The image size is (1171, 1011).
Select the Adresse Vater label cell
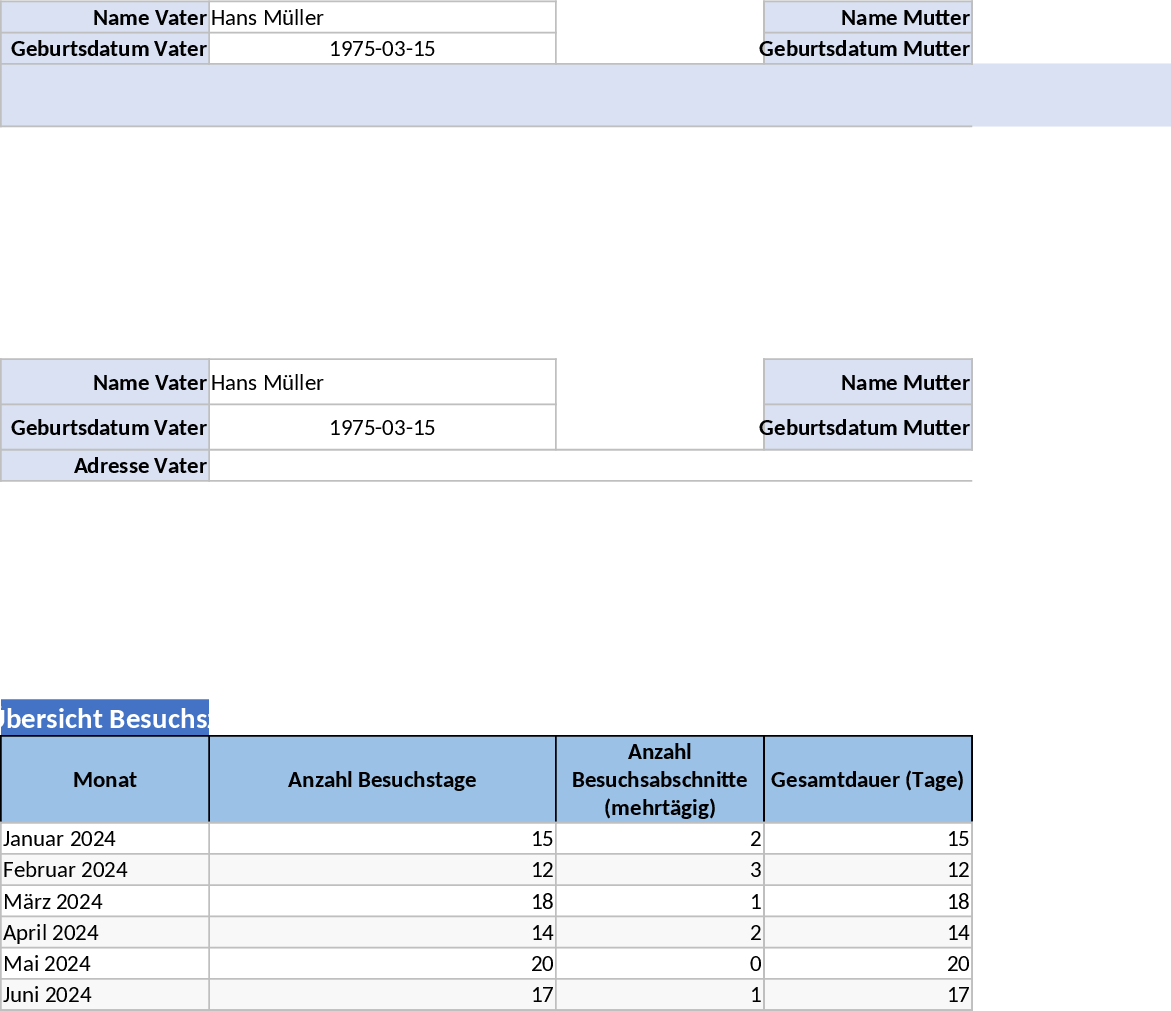105,465
